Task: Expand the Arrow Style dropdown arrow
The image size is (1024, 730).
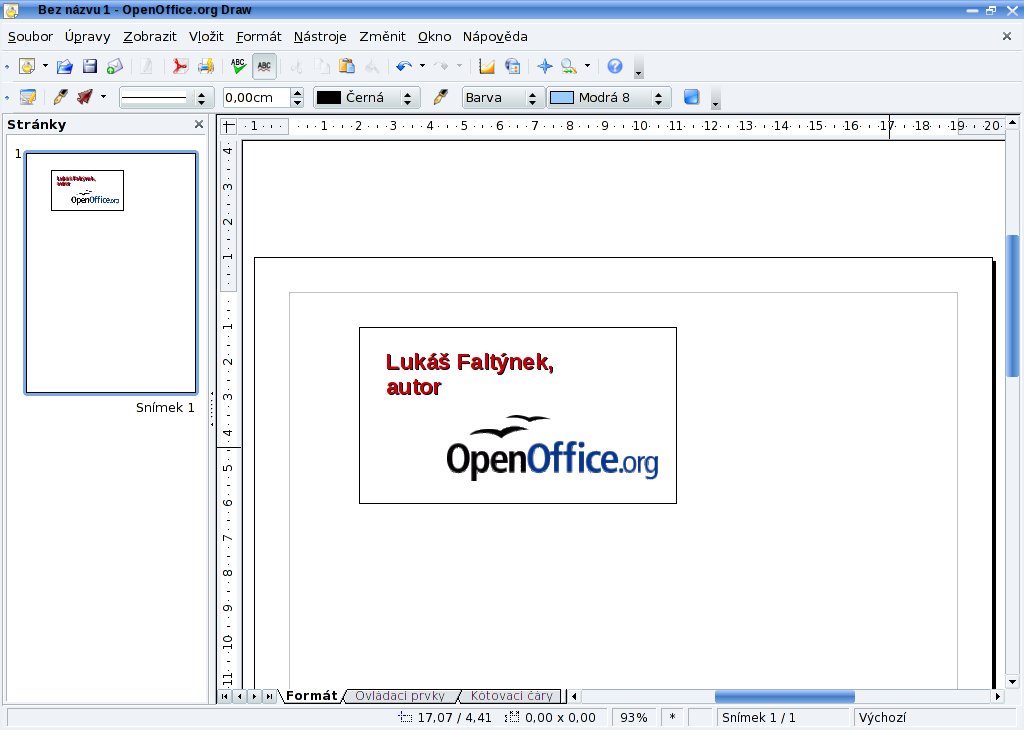Action: (103, 97)
